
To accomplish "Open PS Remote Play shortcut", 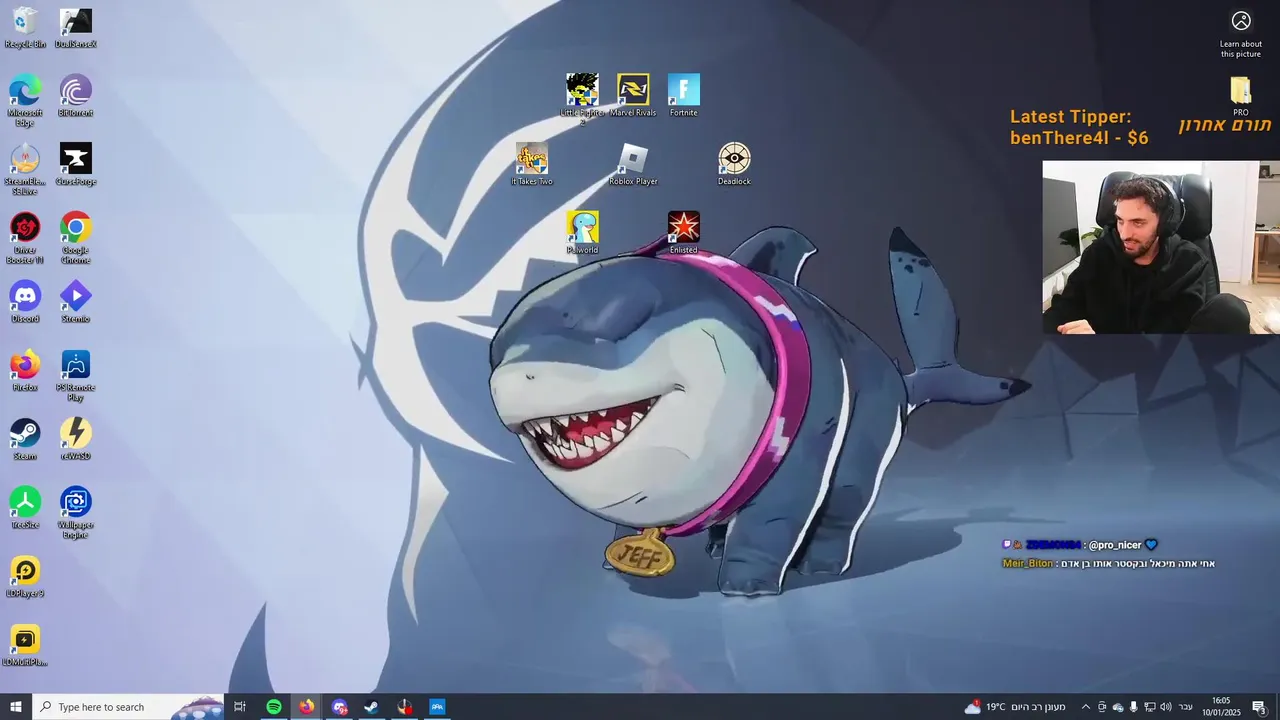I will pyautogui.click(x=76, y=375).
